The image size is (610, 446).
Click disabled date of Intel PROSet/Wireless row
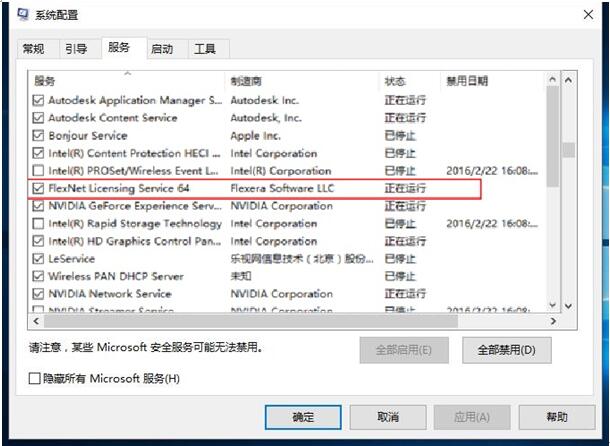click(x=492, y=170)
